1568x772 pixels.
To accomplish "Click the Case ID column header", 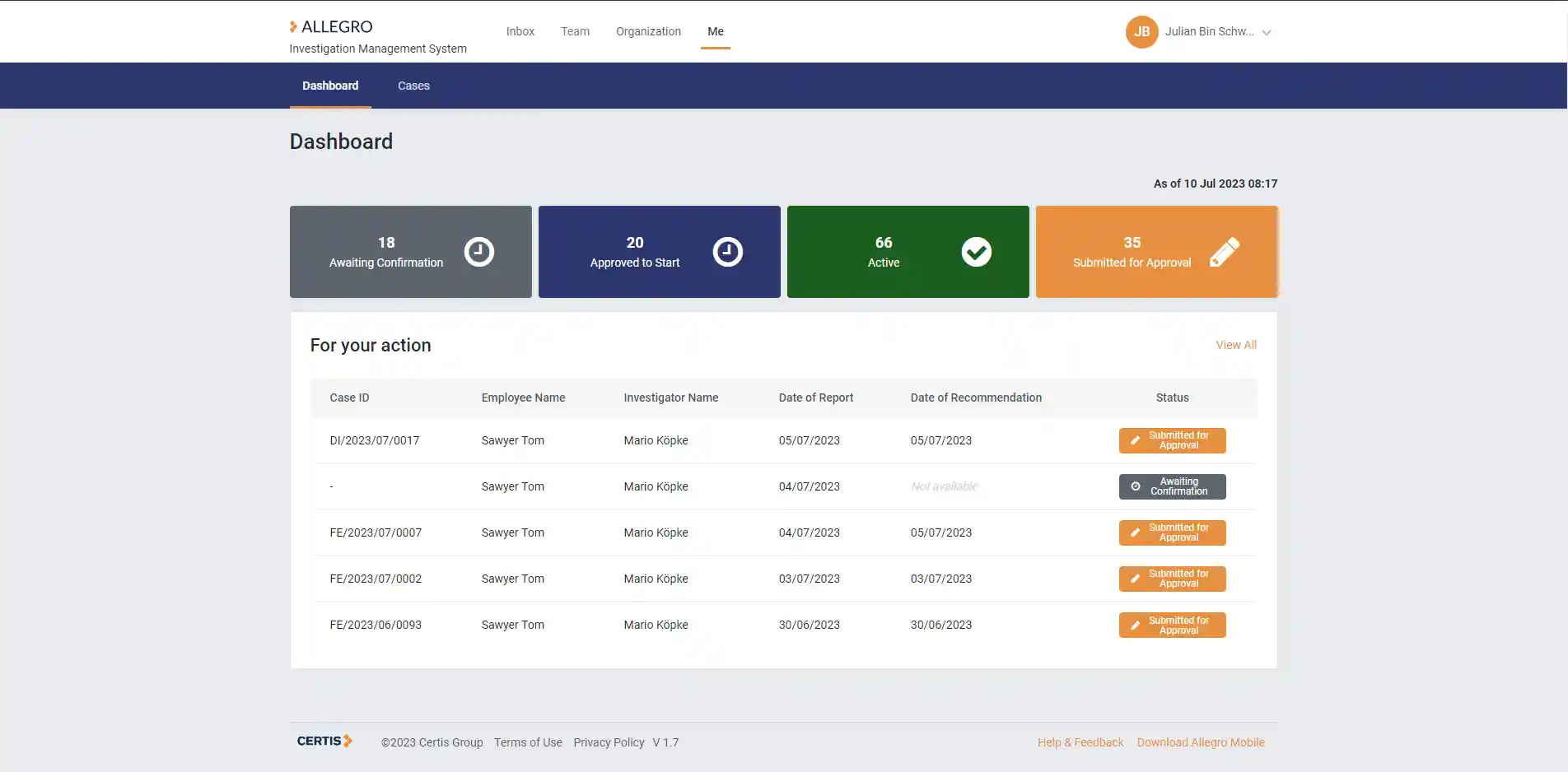I will tap(349, 398).
